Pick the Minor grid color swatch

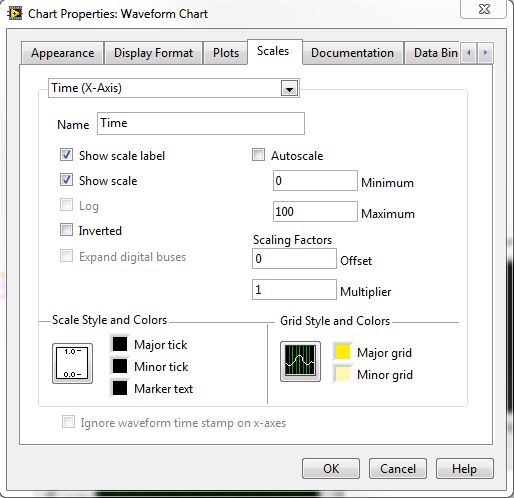coord(343,374)
